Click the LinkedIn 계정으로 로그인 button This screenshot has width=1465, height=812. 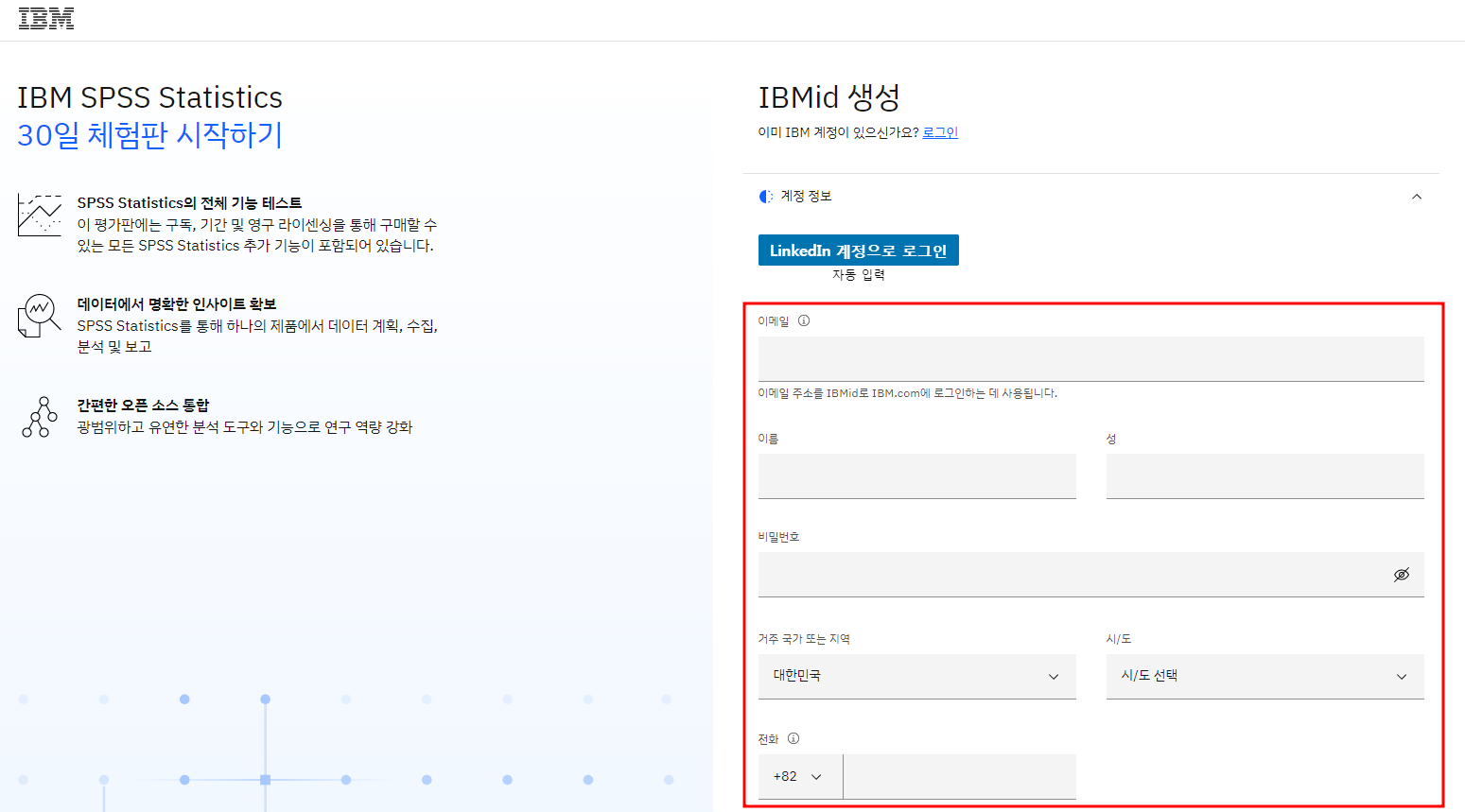858,250
